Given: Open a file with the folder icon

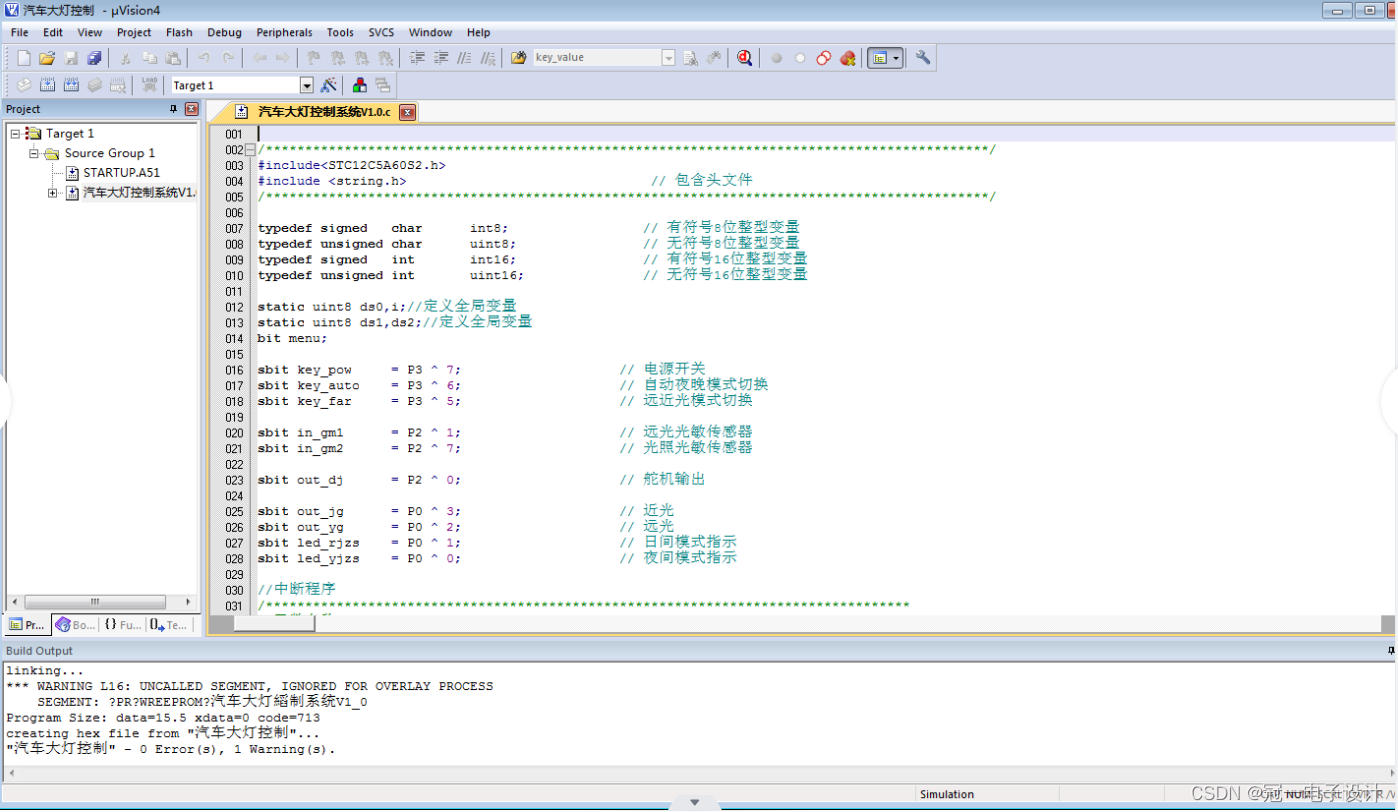Looking at the screenshot, I should tap(46, 58).
